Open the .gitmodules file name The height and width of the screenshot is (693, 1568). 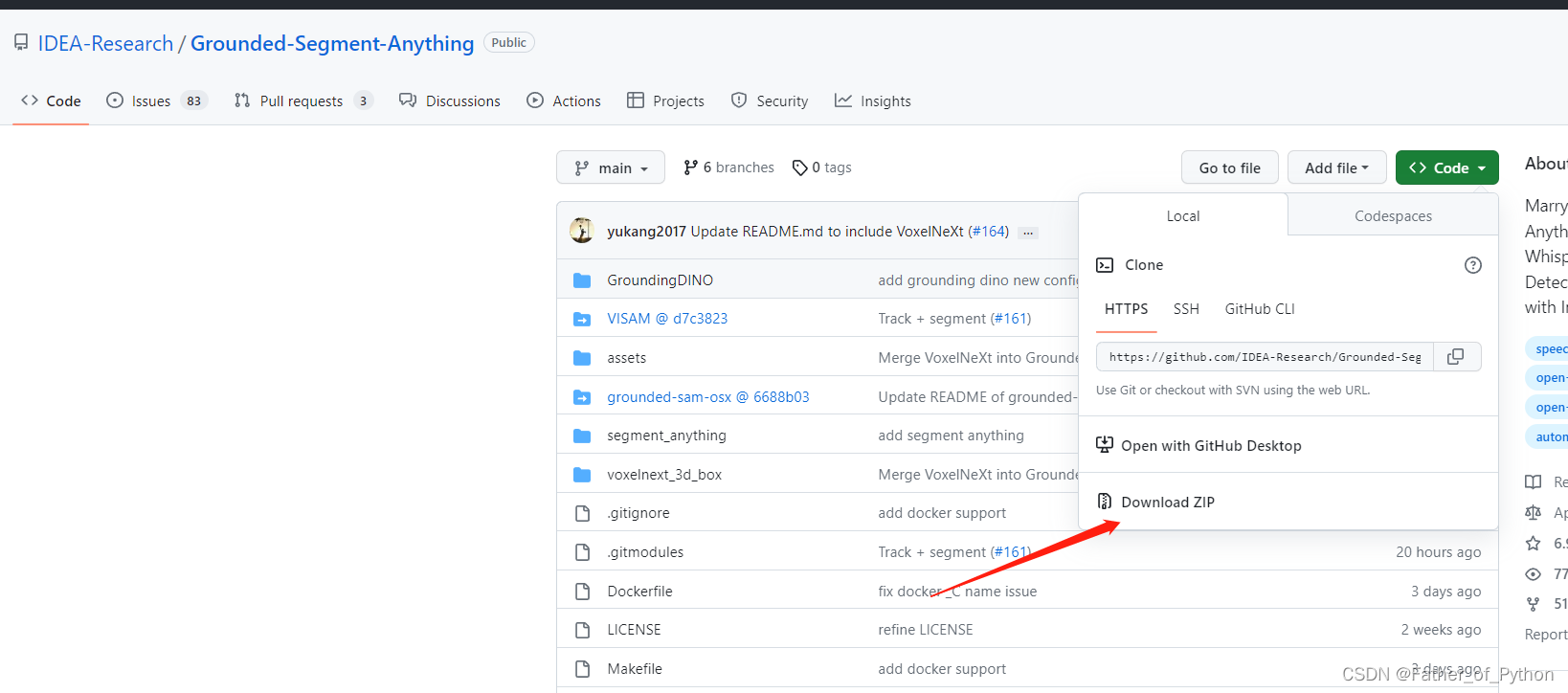pyautogui.click(x=645, y=552)
